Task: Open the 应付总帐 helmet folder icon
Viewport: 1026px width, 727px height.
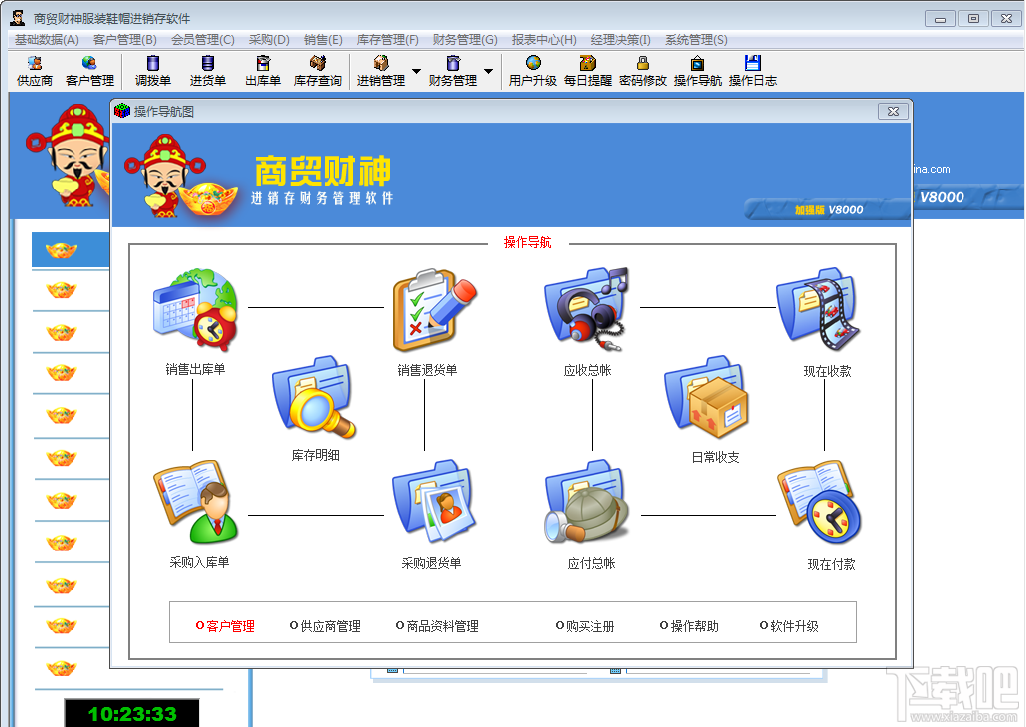Action: pos(586,503)
